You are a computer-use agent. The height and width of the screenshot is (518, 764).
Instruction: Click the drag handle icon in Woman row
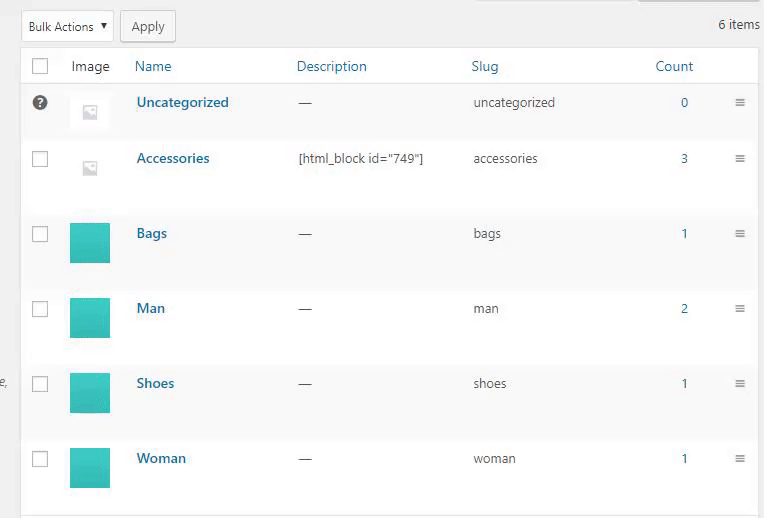[x=740, y=458]
